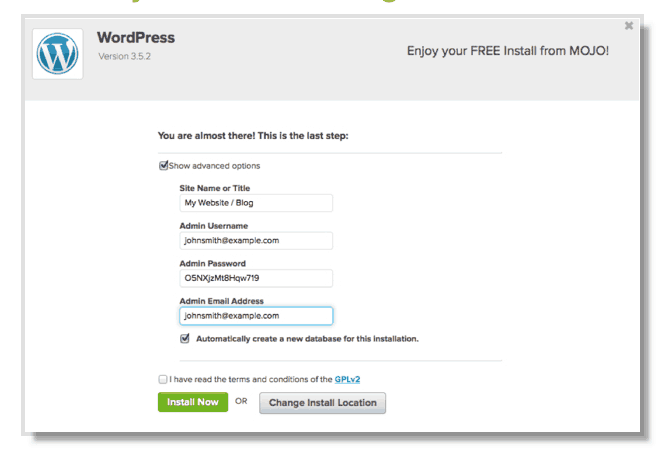Click the Admin Email Address field
Image resolution: width=658 pixels, height=453 pixels.
coord(256,316)
